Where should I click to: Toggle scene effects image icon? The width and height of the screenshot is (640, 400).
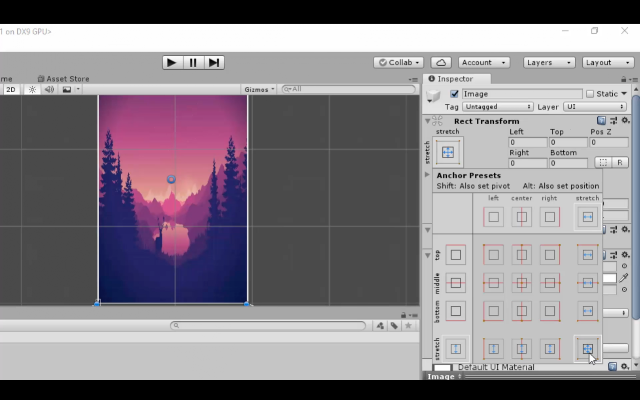coord(67,89)
